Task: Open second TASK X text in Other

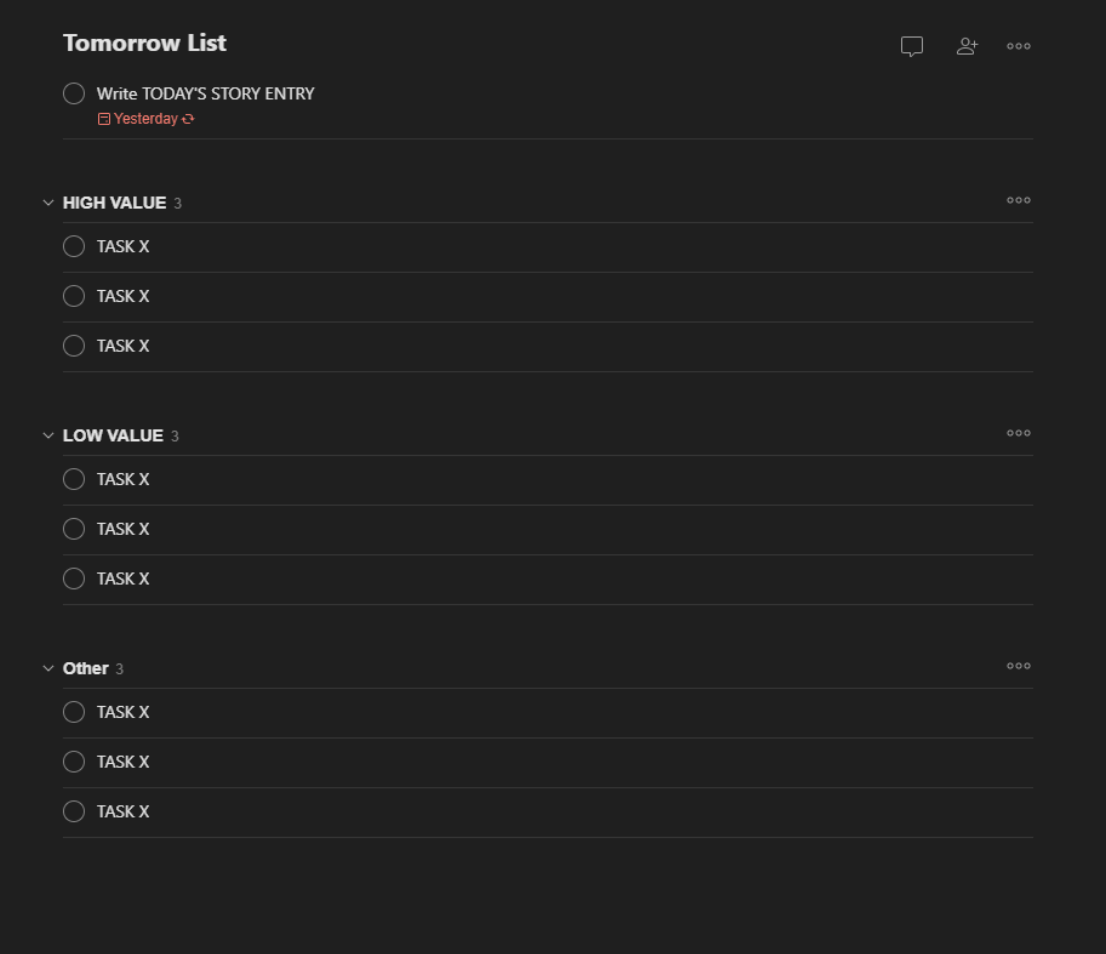Action: [x=123, y=762]
